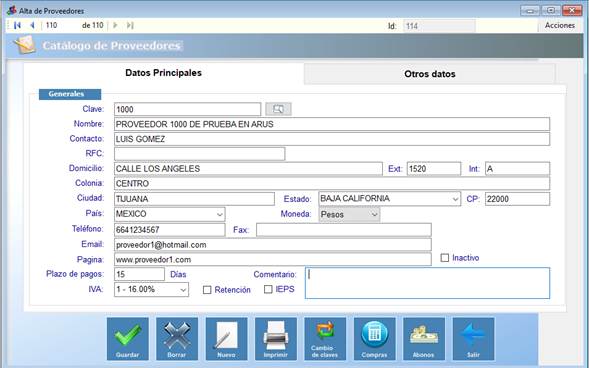Switch to Datos Principales tab
Image resolution: width=589 pixels, height=368 pixels.
pyautogui.click(x=163, y=73)
